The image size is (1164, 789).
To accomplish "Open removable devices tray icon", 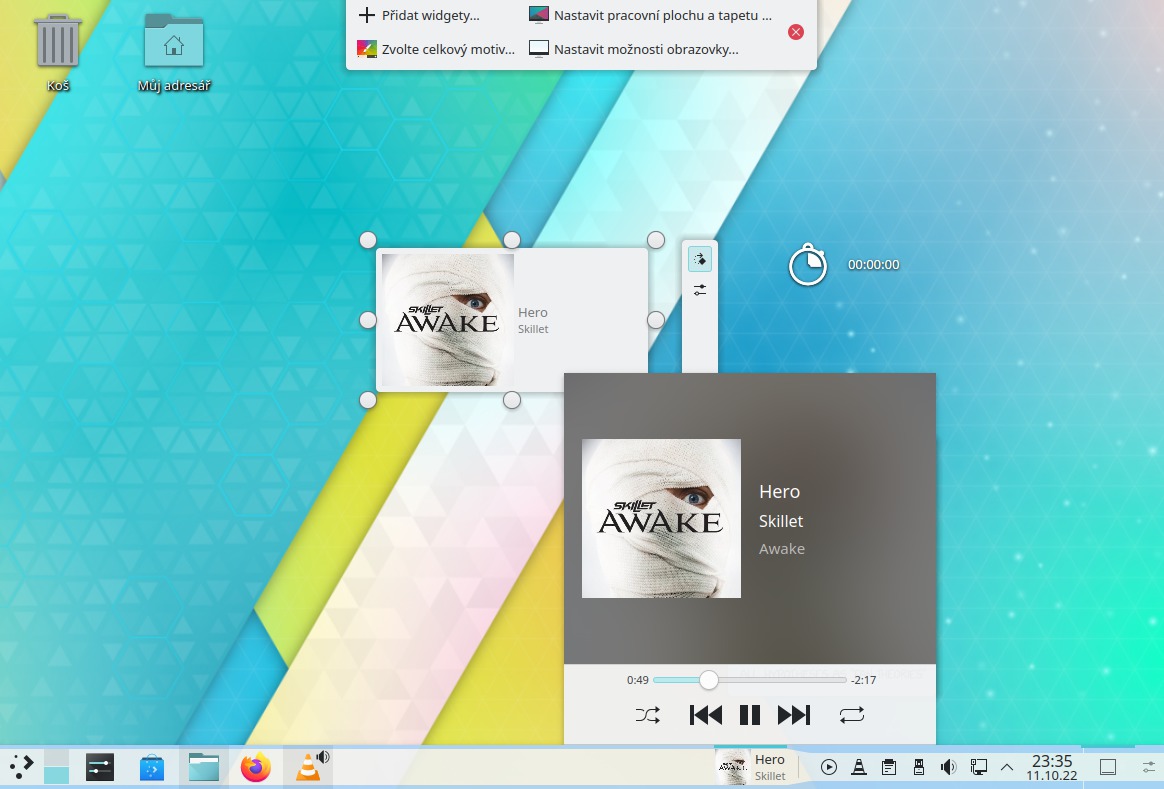I will (918, 767).
